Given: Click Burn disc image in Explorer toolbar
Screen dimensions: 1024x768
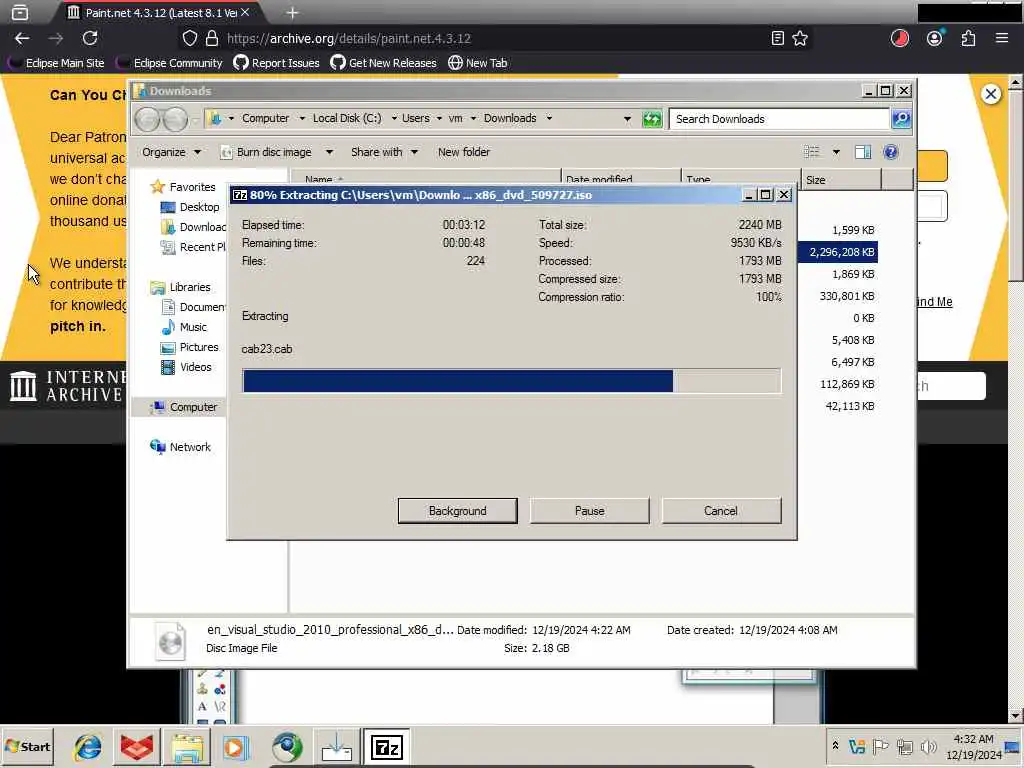Looking at the screenshot, I should click(266, 152).
